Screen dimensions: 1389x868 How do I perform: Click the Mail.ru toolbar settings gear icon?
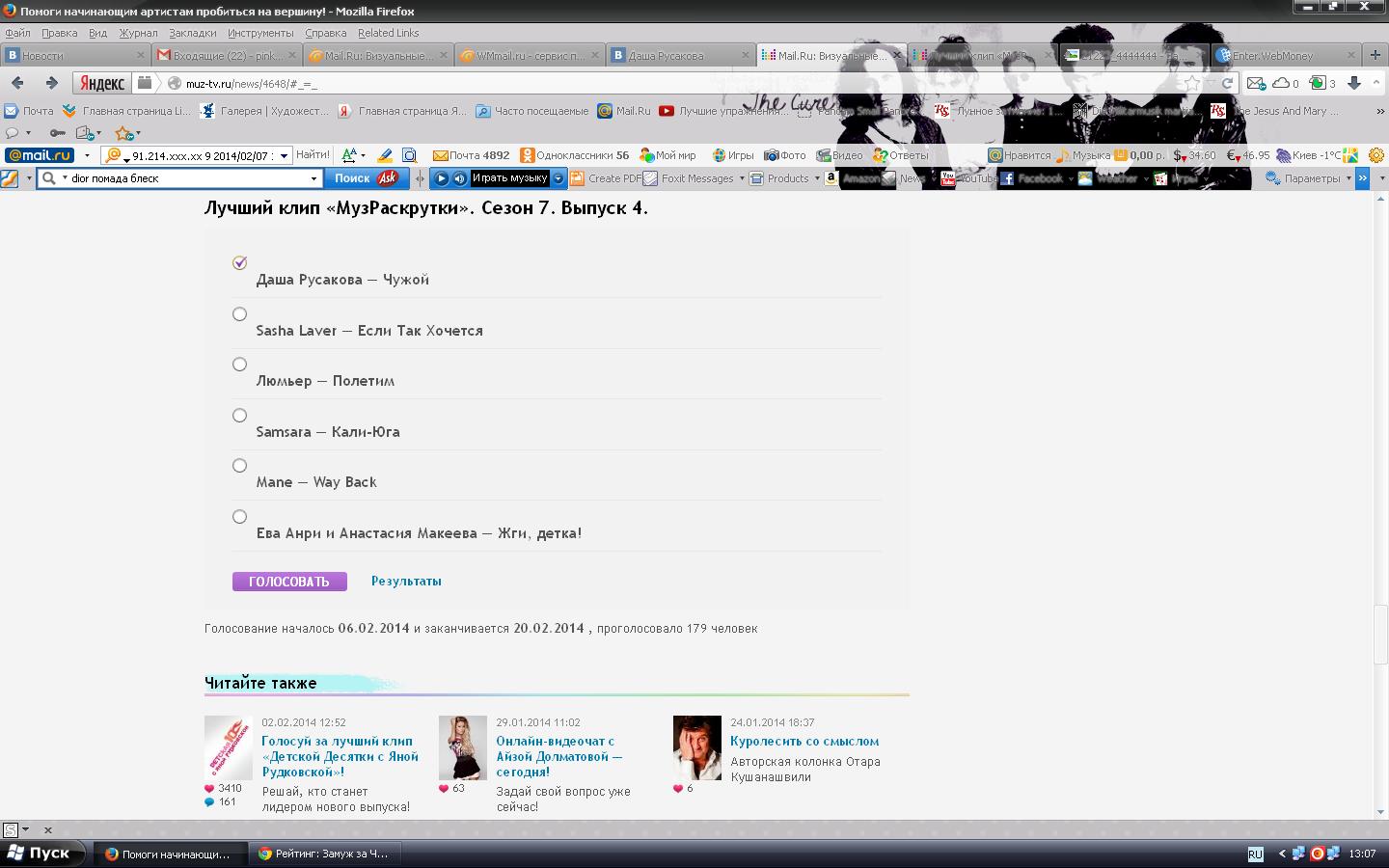click(1376, 154)
